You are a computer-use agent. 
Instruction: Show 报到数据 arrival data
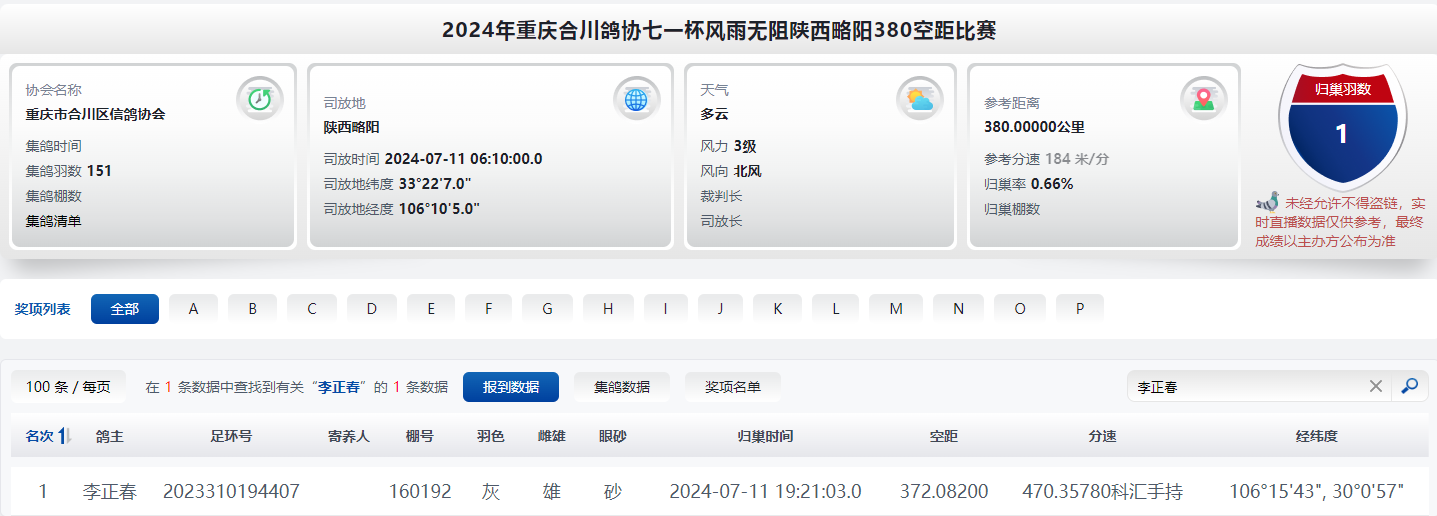[x=510, y=387]
